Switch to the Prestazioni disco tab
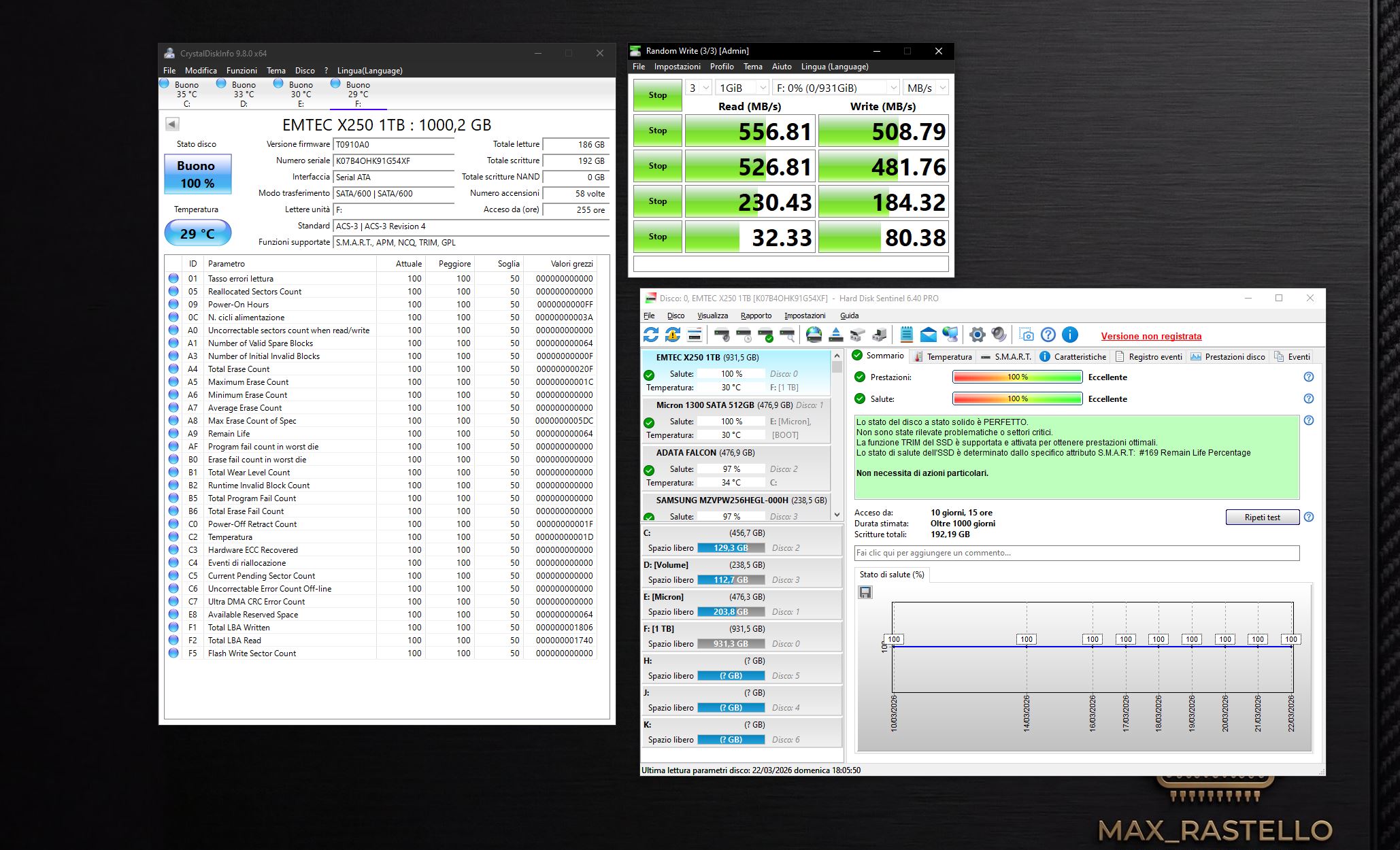 click(1228, 356)
